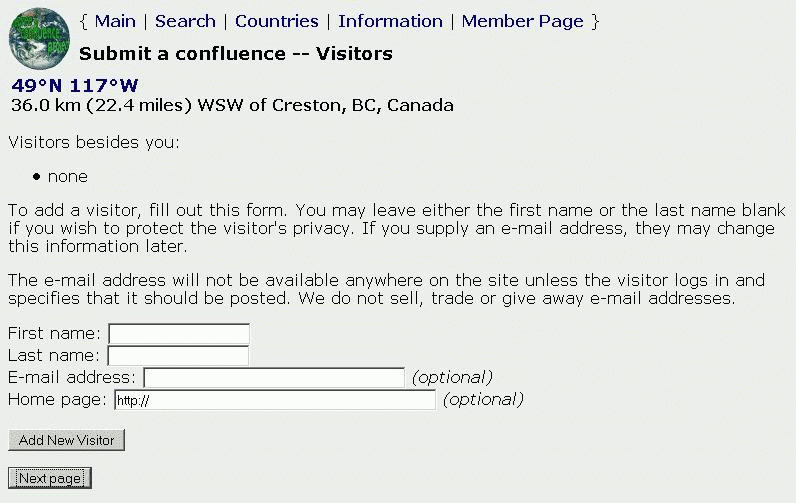Open the Countries navigation link
This screenshot has height=503, width=796.
click(277, 21)
